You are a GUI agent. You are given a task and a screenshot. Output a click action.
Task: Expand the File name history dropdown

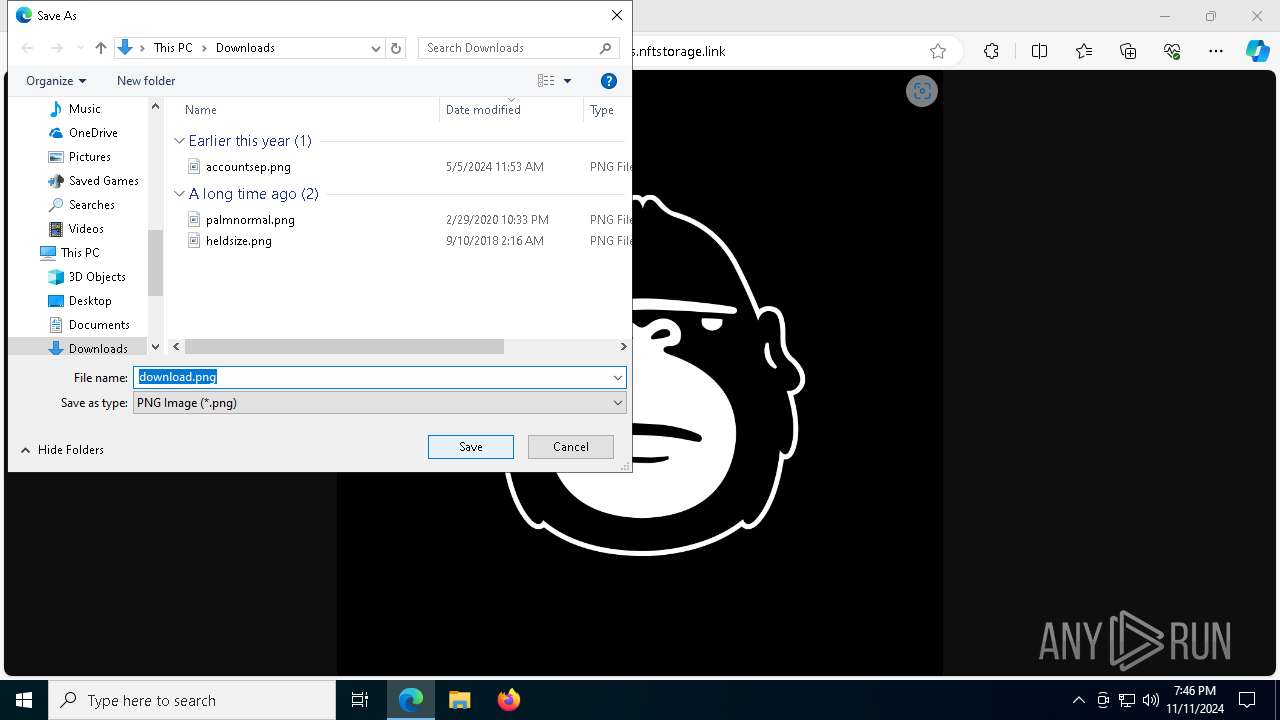click(x=618, y=378)
